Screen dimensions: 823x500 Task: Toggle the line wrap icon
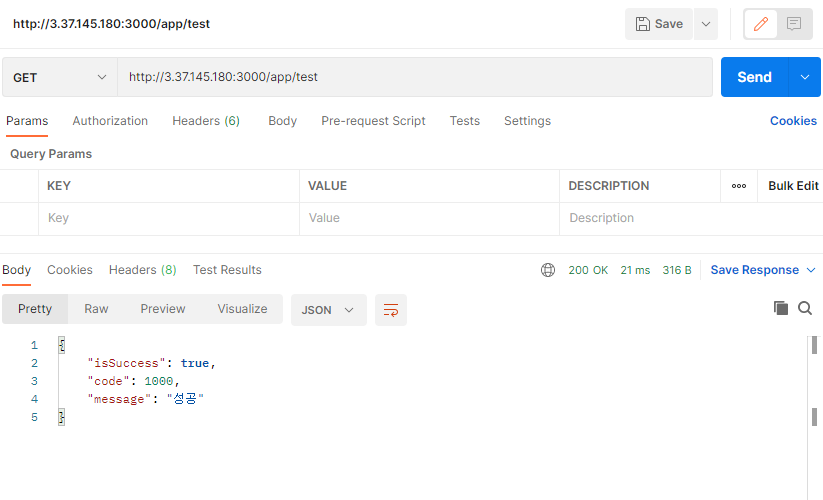coord(391,310)
